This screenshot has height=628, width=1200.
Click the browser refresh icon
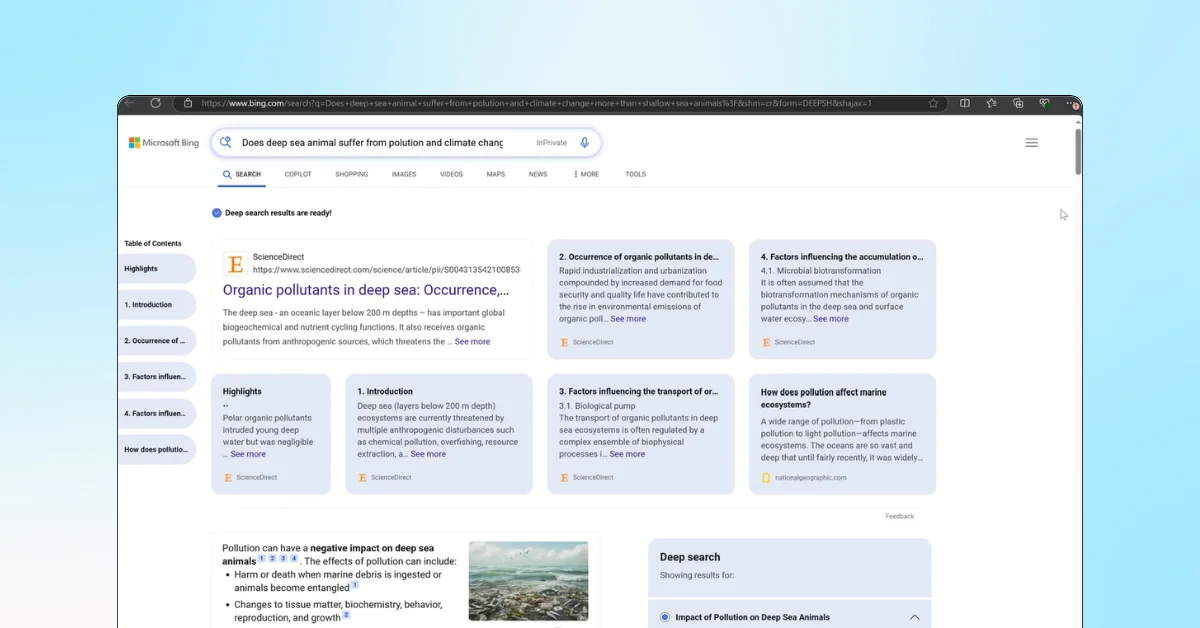pyautogui.click(x=155, y=103)
